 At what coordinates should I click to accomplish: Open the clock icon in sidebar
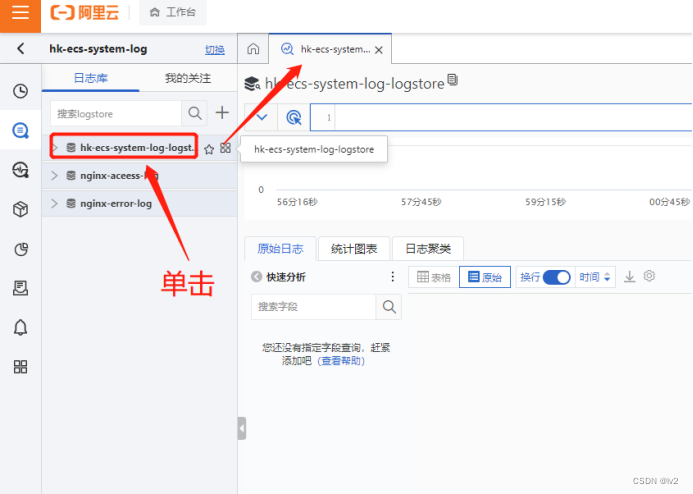pos(20,91)
